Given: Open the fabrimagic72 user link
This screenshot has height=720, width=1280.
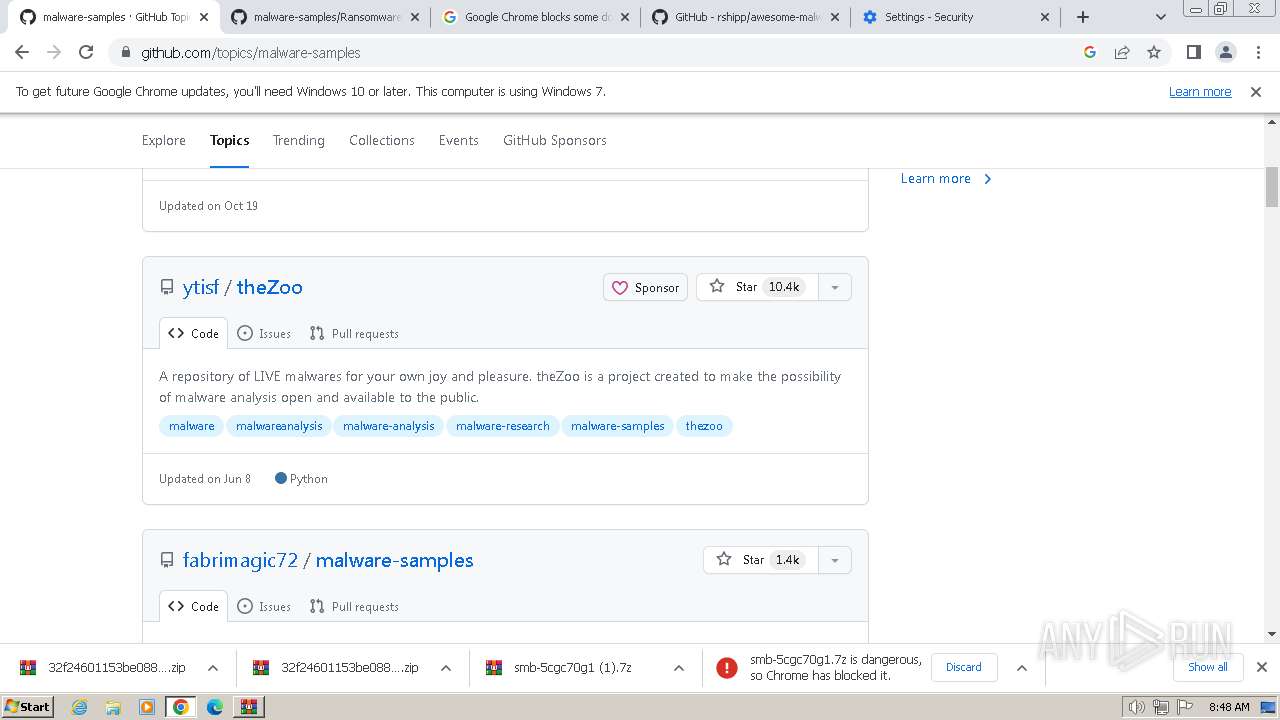Looking at the screenshot, I should [x=240, y=560].
